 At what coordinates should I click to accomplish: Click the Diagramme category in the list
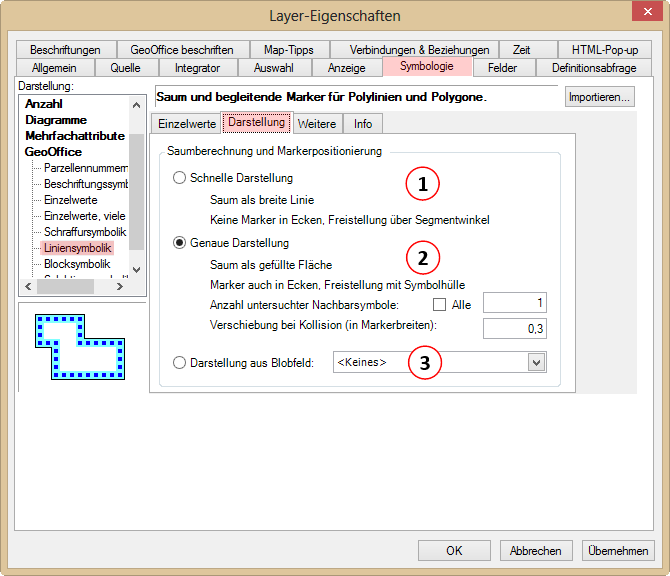(x=56, y=119)
